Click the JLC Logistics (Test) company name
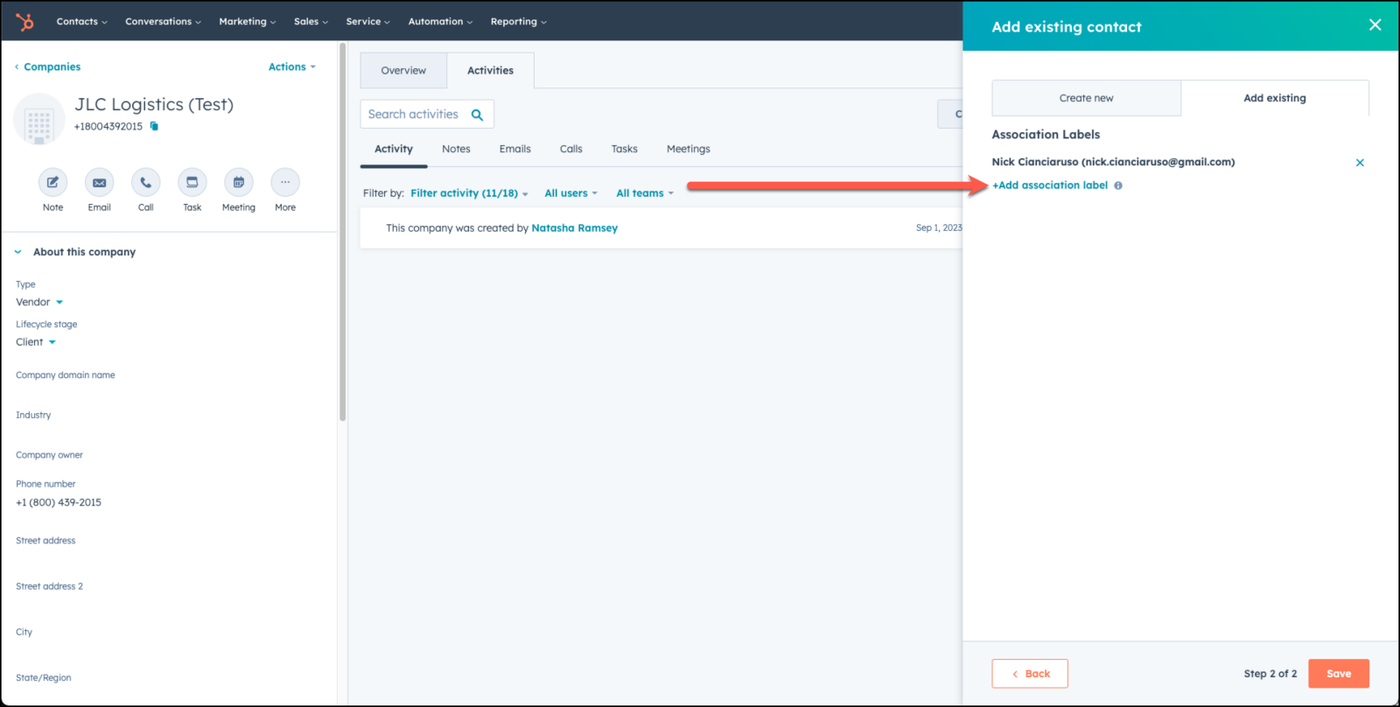 [x=154, y=104]
